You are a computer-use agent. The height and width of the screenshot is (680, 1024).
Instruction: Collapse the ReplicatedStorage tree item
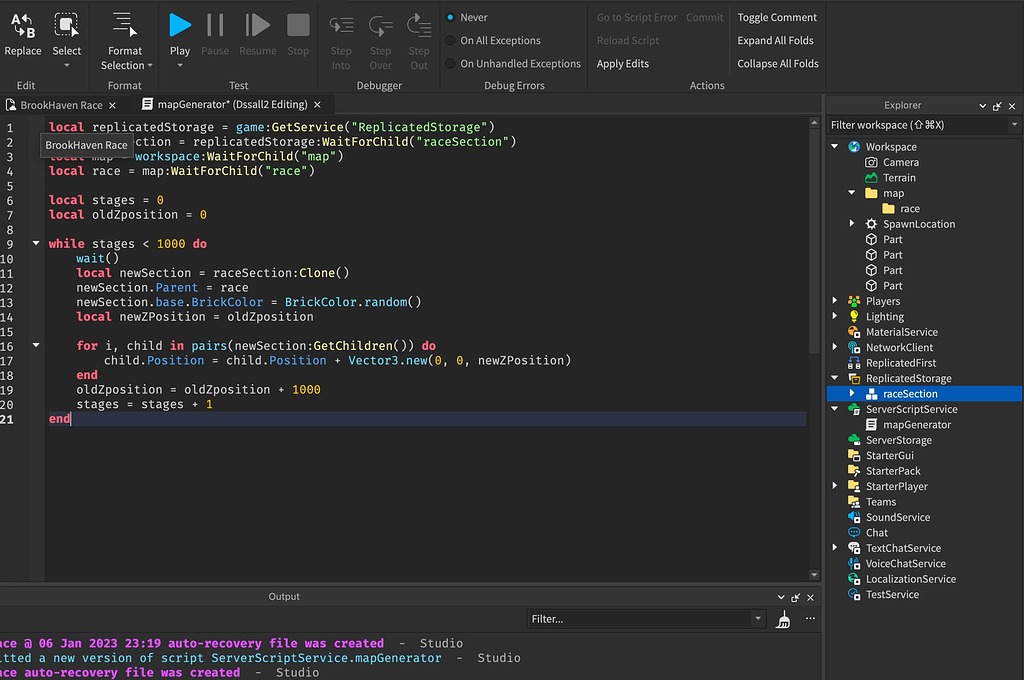pos(836,378)
